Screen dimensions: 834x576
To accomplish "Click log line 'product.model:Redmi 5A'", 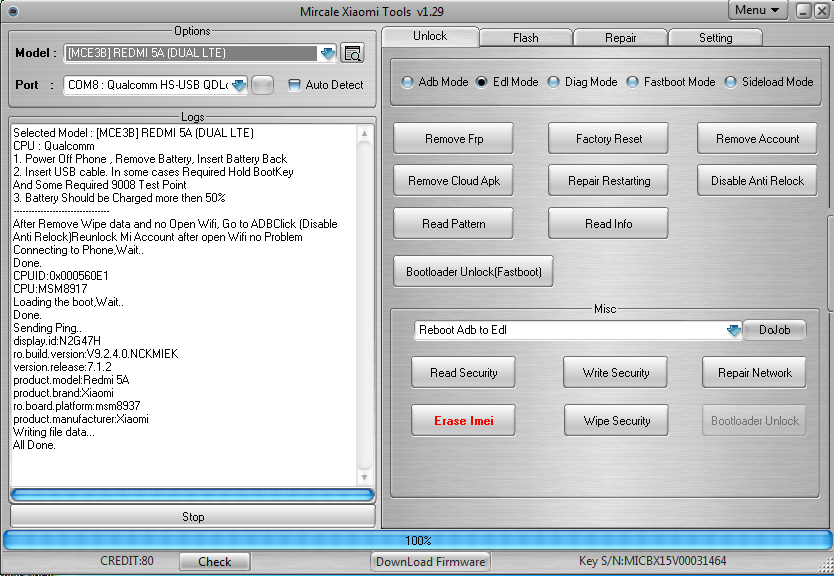I will click(x=71, y=380).
